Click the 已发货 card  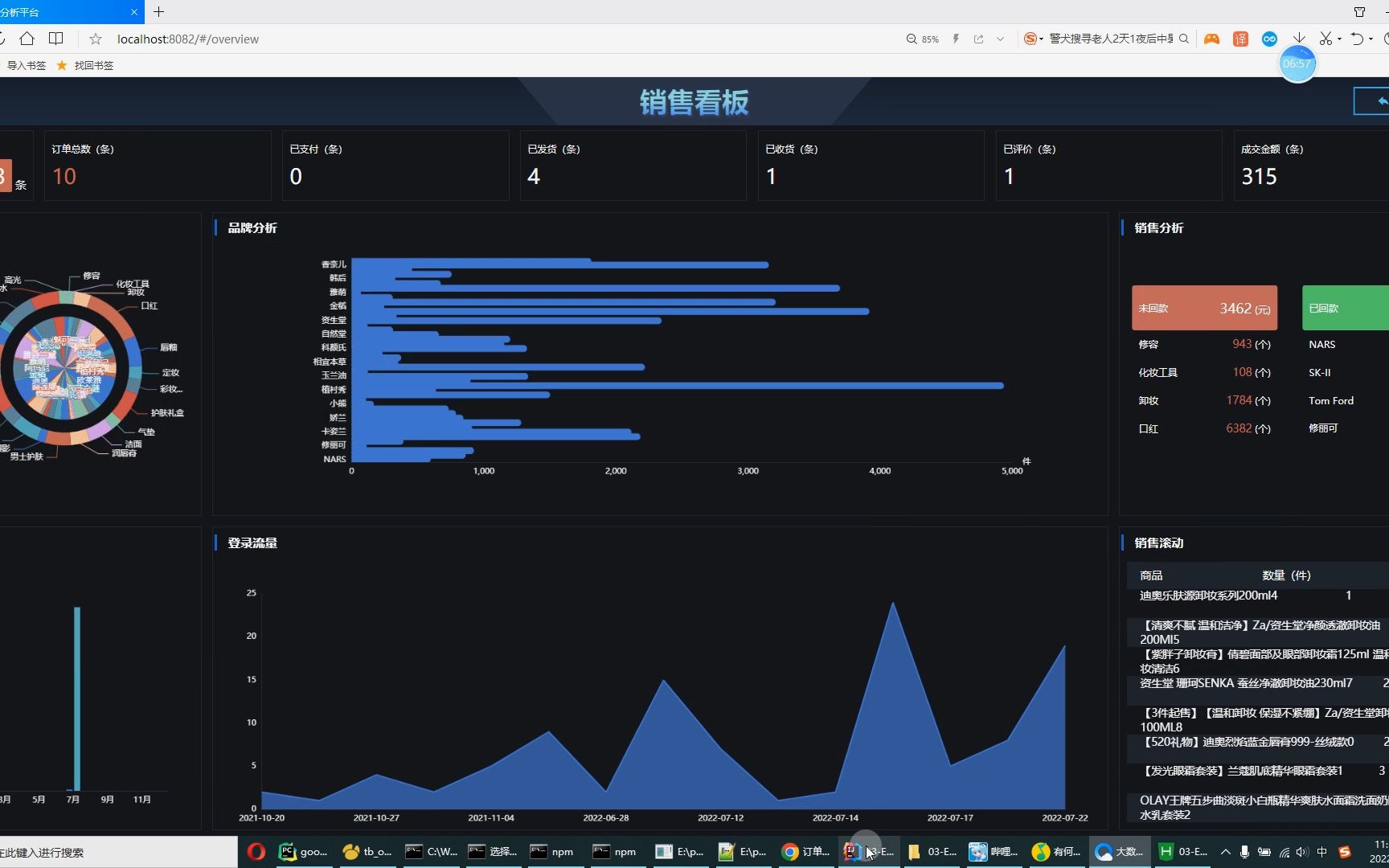633,166
